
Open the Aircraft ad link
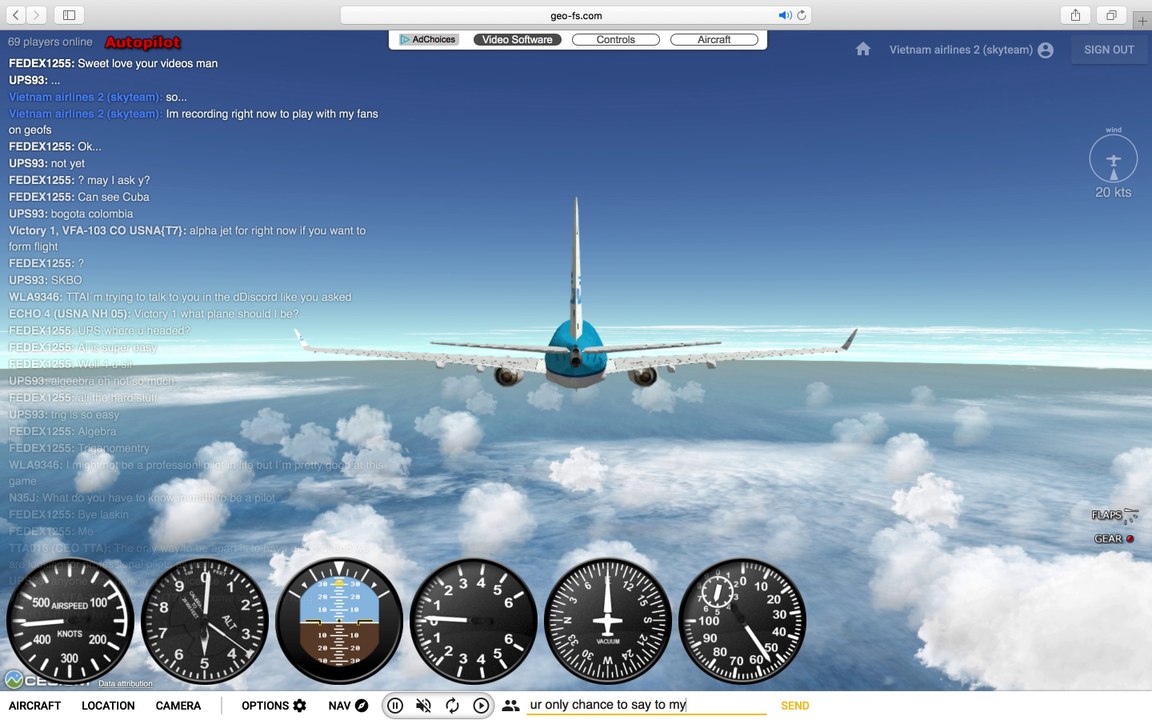714,40
